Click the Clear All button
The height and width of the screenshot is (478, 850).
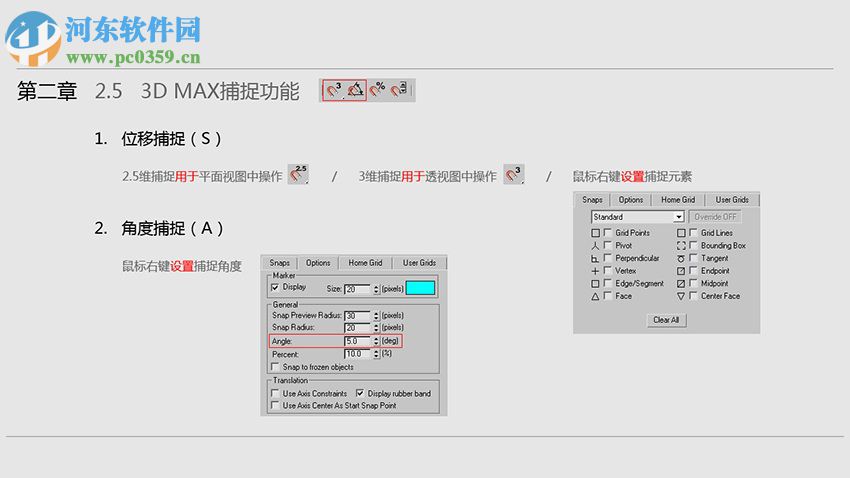click(666, 320)
